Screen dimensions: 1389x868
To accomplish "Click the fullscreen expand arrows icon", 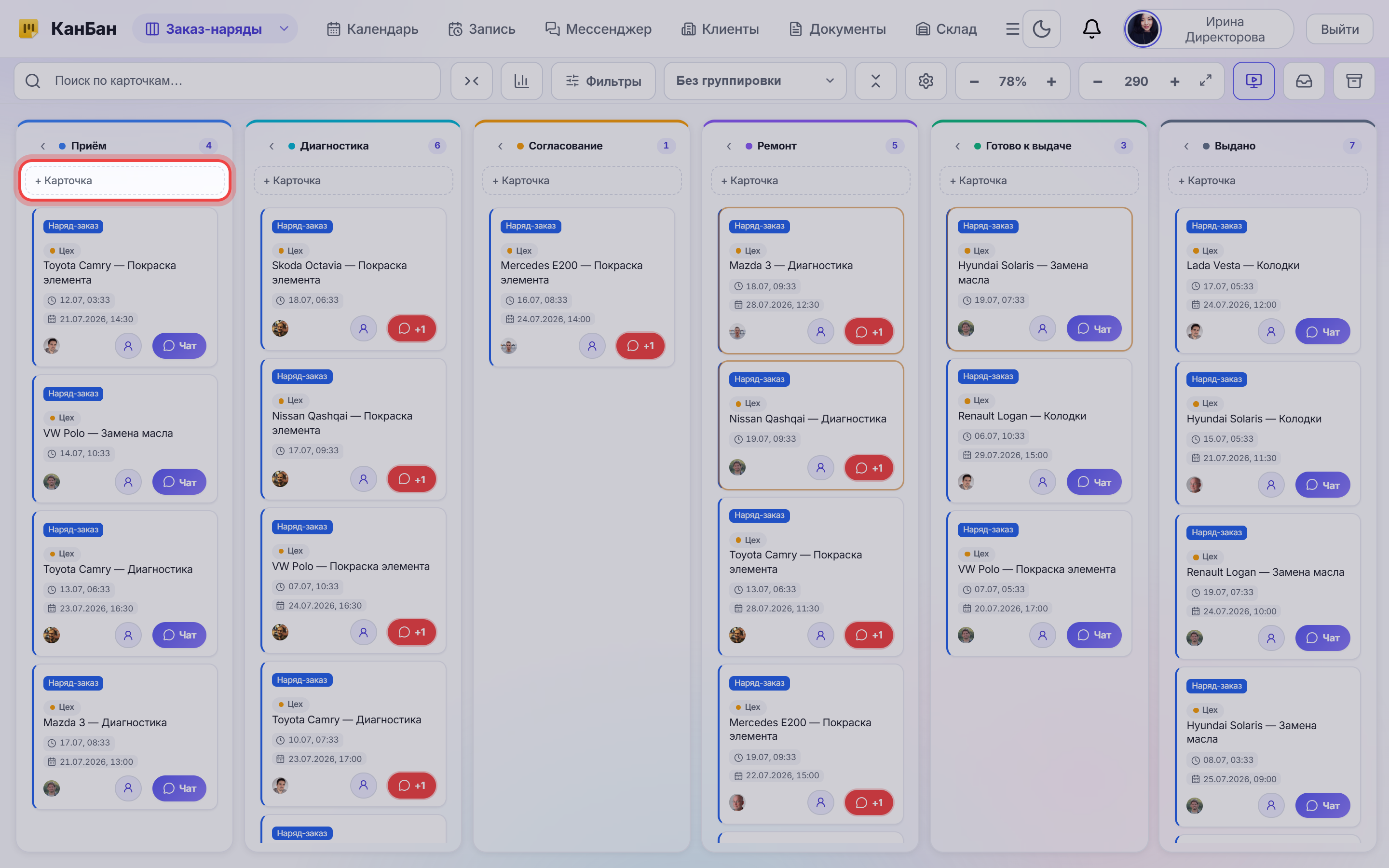I will [x=1205, y=81].
